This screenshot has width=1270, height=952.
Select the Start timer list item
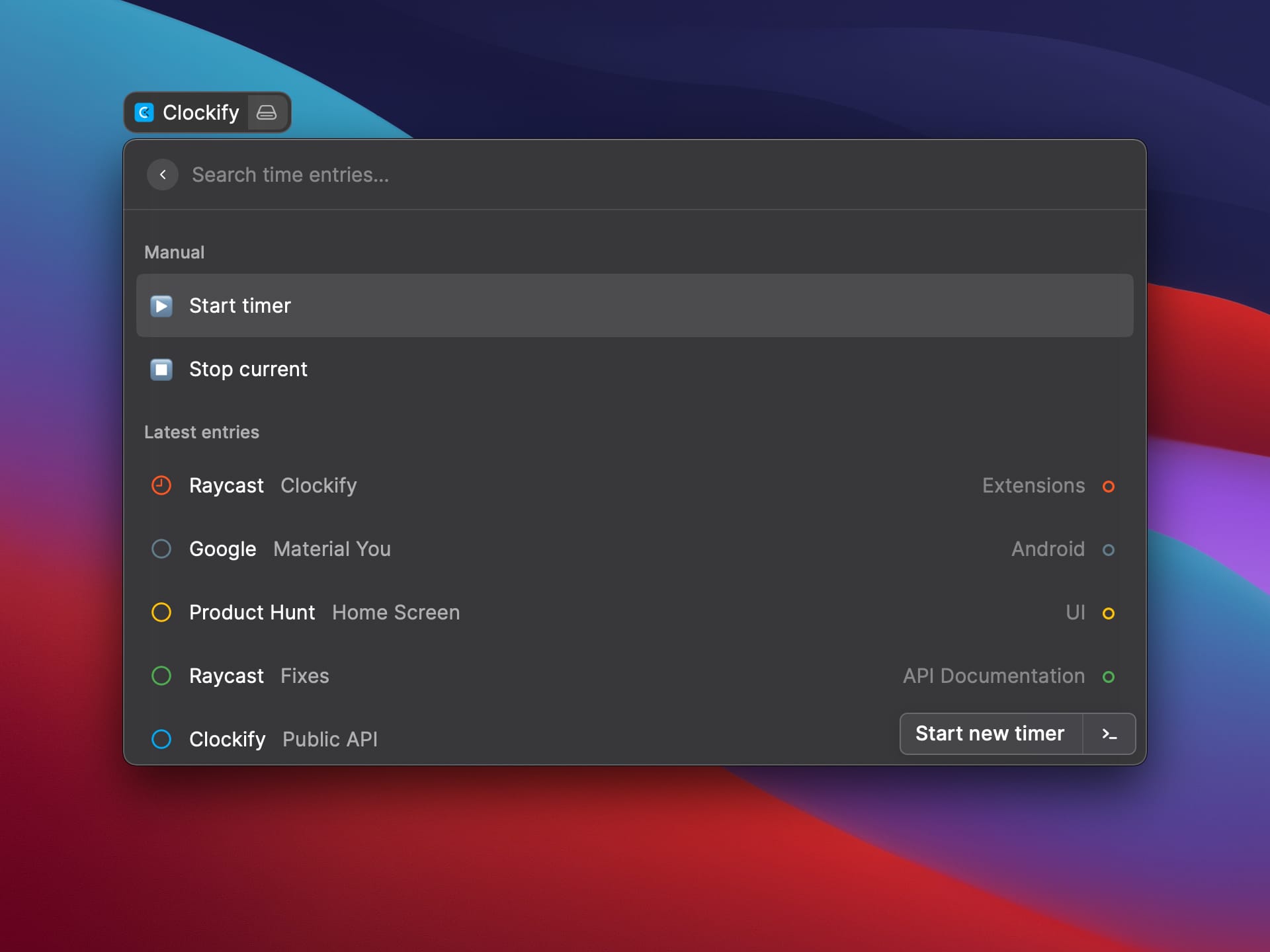pyautogui.click(x=635, y=306)
